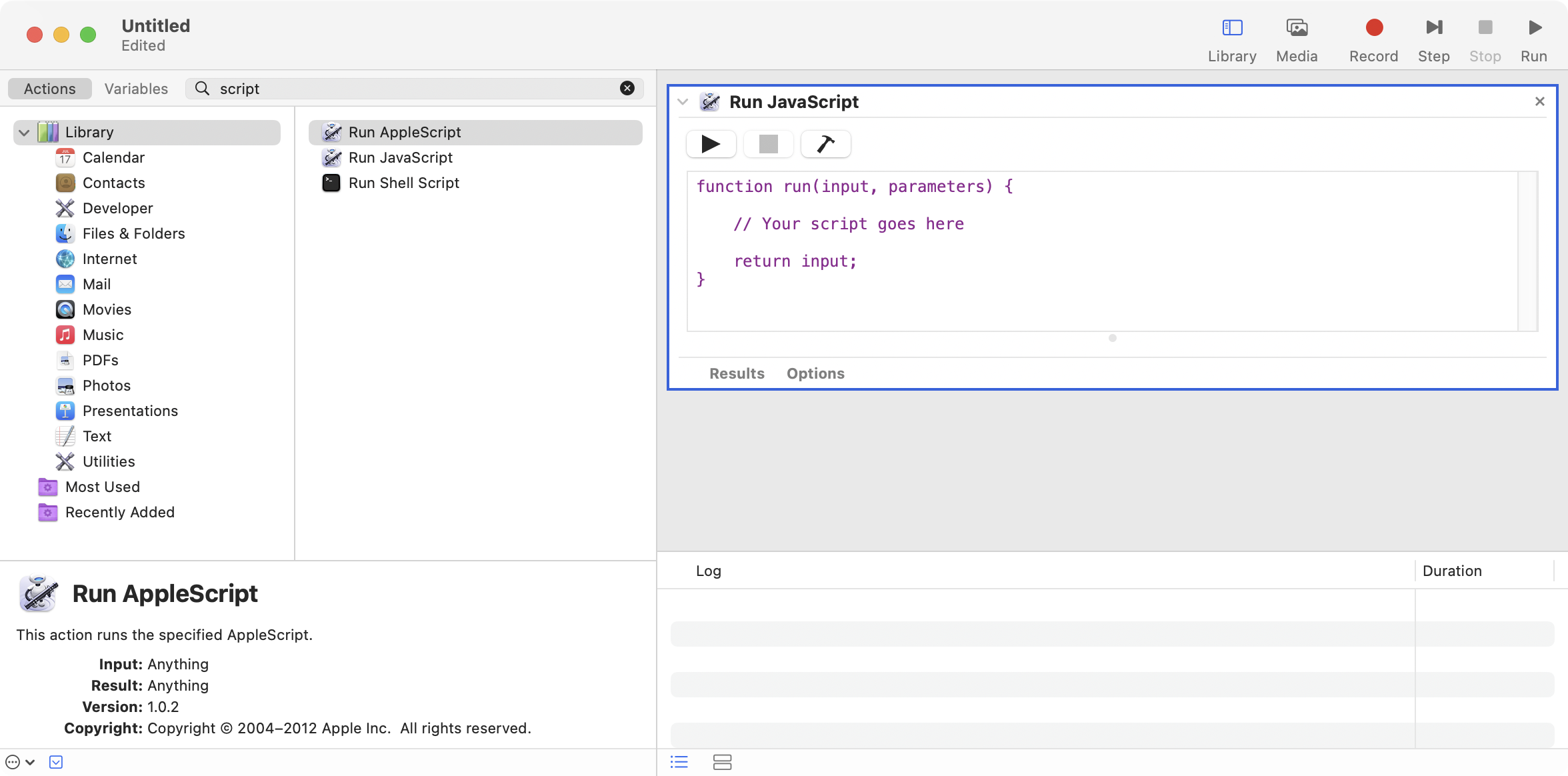Viewport: 1568px width, 776px height.
Task: Show Results of Run JavaScript
Action: (737, 373)
